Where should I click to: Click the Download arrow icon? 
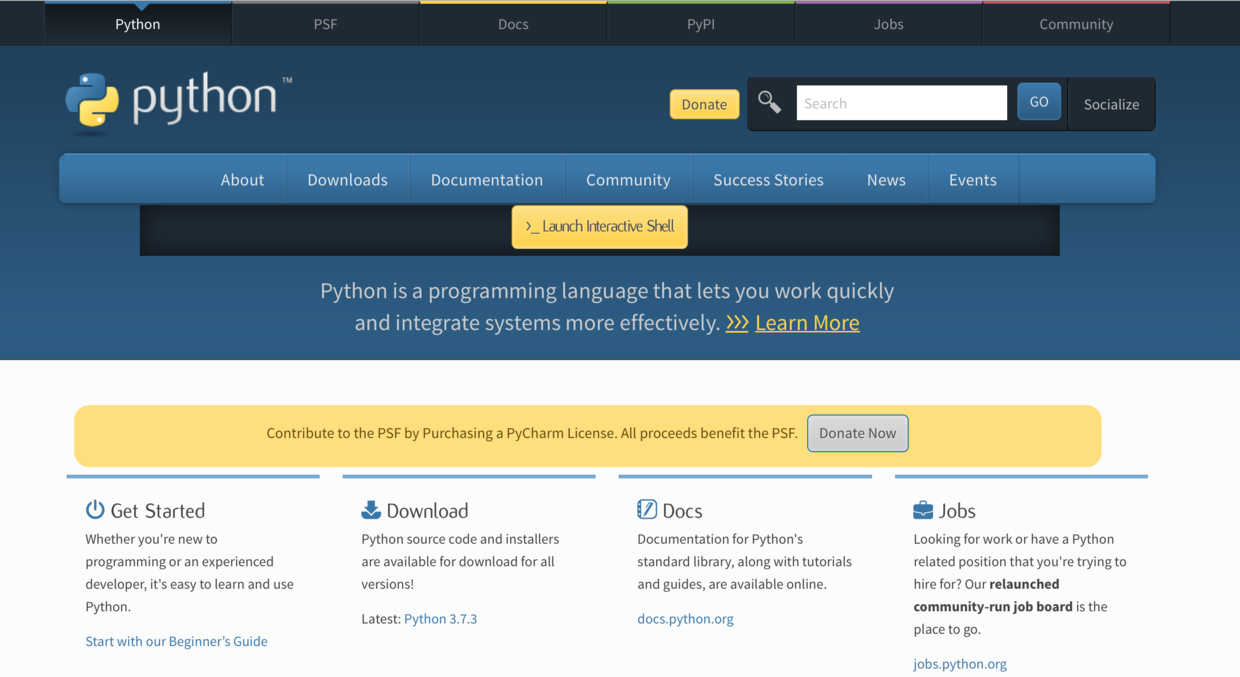click(371, 509)
